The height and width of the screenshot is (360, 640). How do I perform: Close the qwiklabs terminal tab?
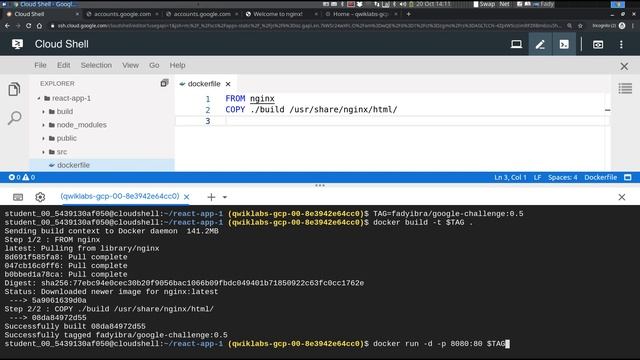pyautogui.click(x=187, y=197)
